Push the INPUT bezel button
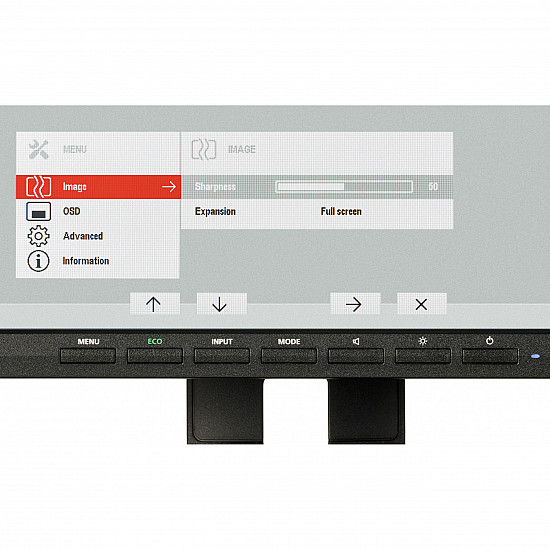 coord(222,356)
